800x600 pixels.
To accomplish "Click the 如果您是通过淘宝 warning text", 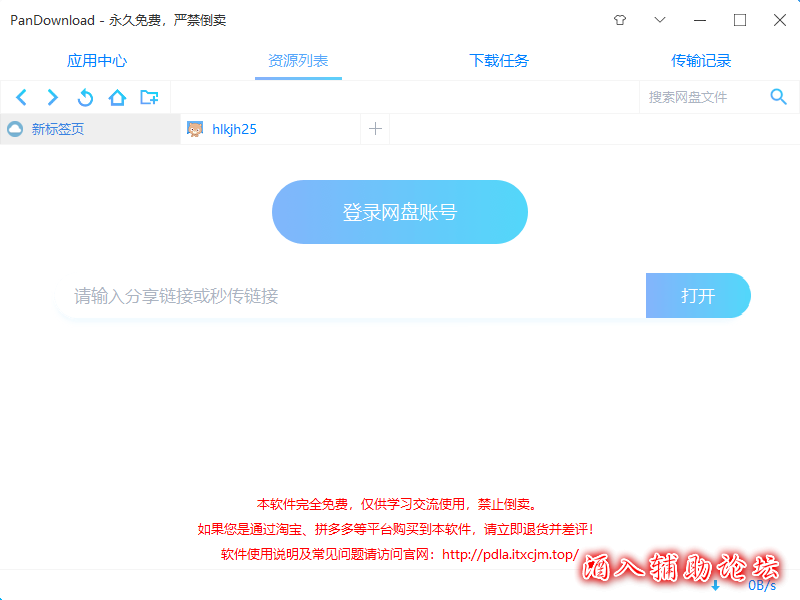I will [396, 529].
